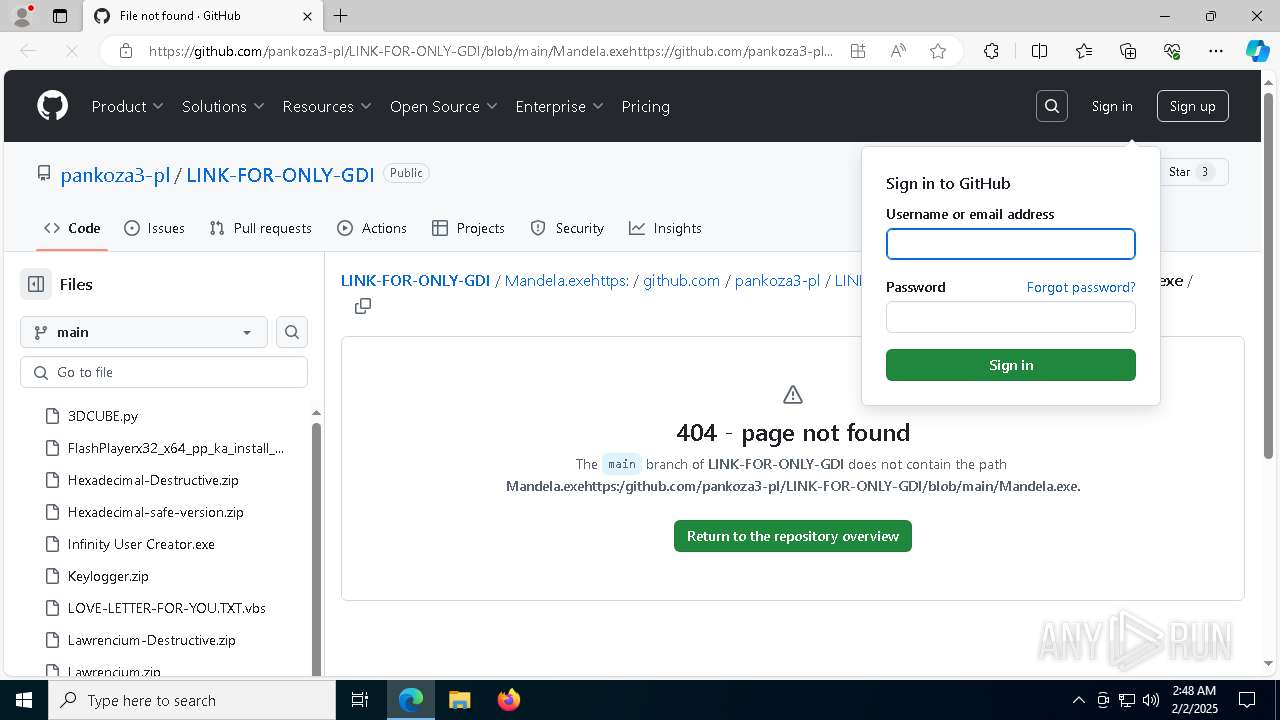Viewport: 1280px width, 720px height.
Task: Open pankoza3-pl owner link
Action: [115, 174]
